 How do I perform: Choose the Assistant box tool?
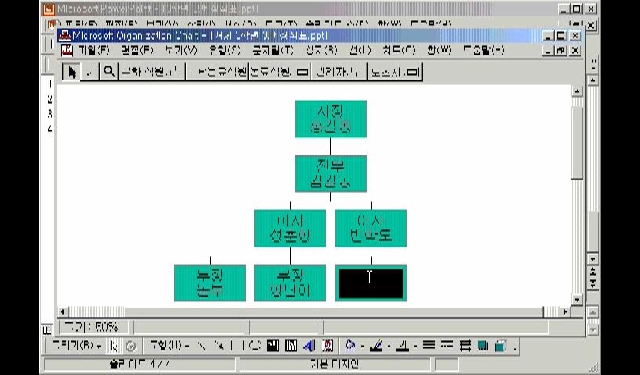(x=395, y=72)
